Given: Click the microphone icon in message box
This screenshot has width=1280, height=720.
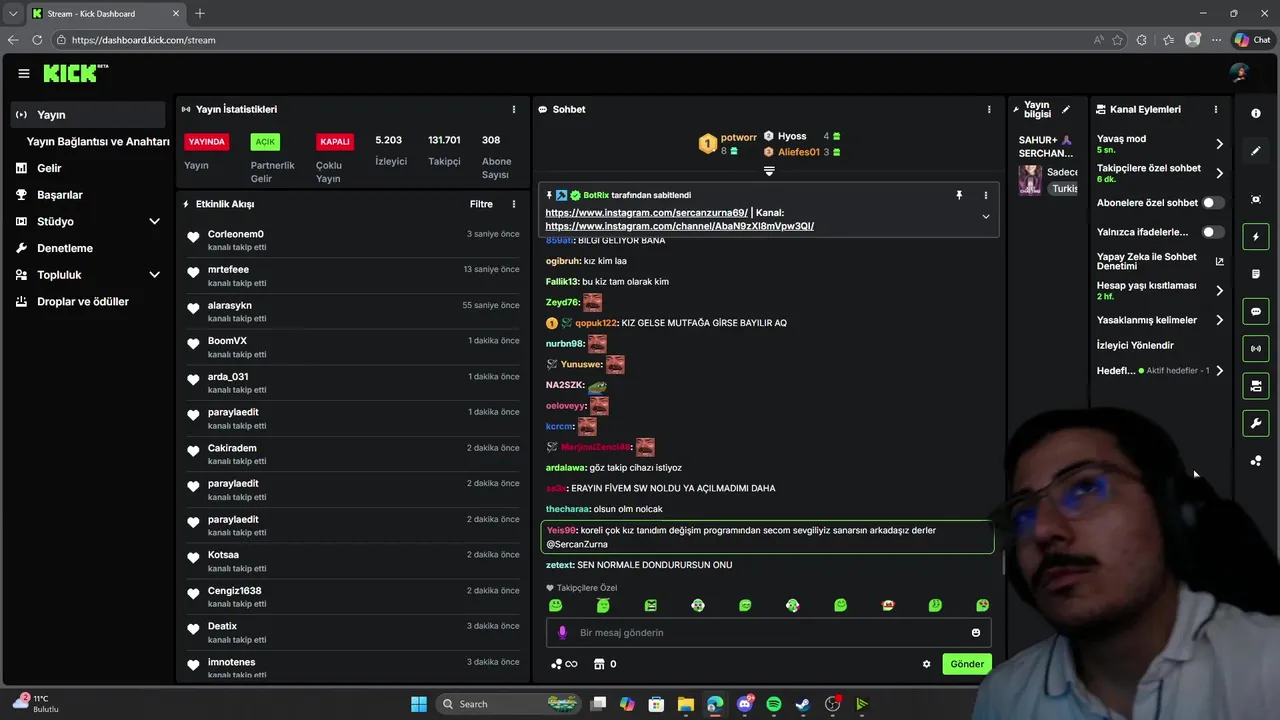Looking at the screenshot, I should click(562, 632).
